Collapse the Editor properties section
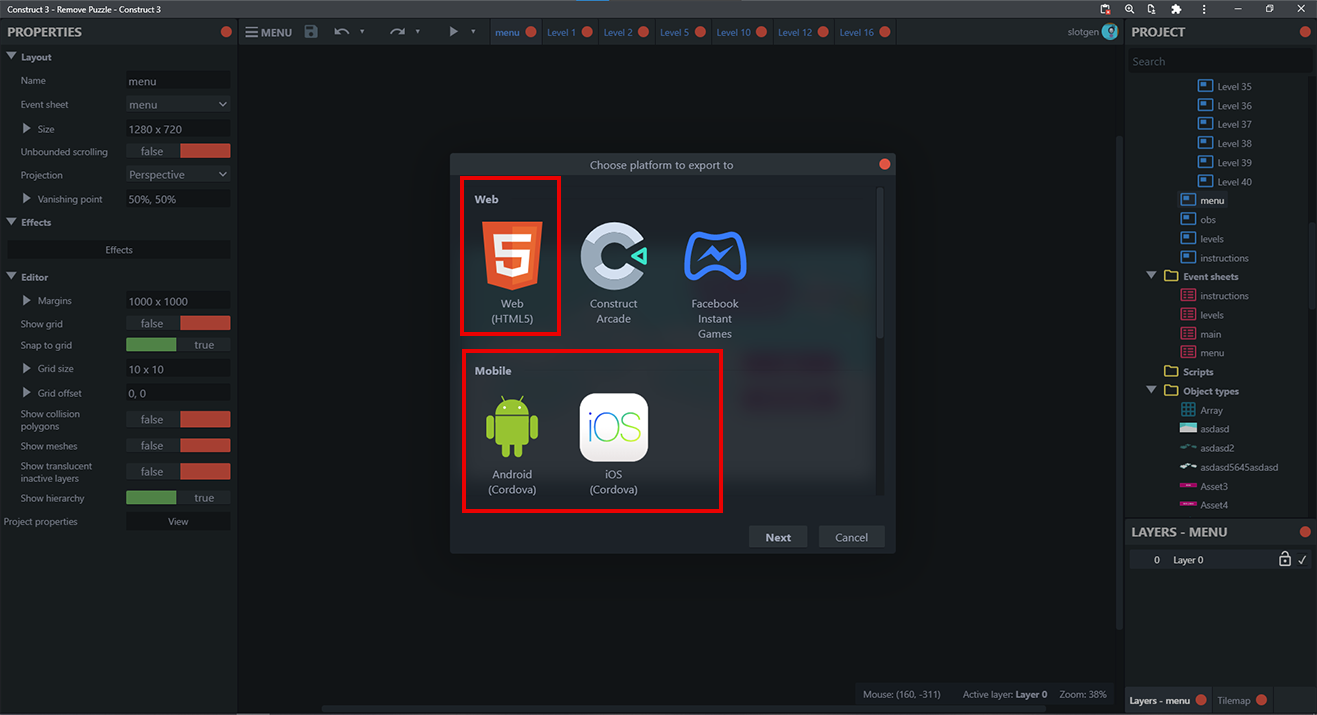1317x715 pixels. pyautogui.click(x=12, y=277)
